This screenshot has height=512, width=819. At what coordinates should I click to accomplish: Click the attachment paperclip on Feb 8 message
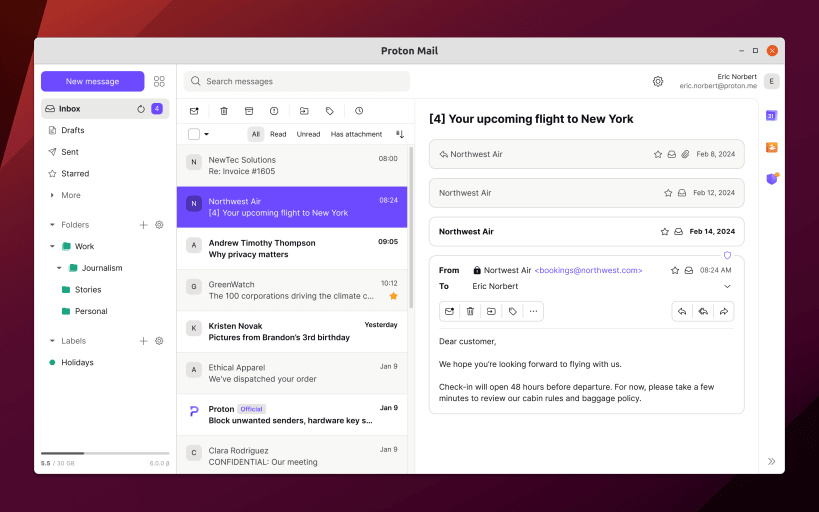click(x=685, y=154)
